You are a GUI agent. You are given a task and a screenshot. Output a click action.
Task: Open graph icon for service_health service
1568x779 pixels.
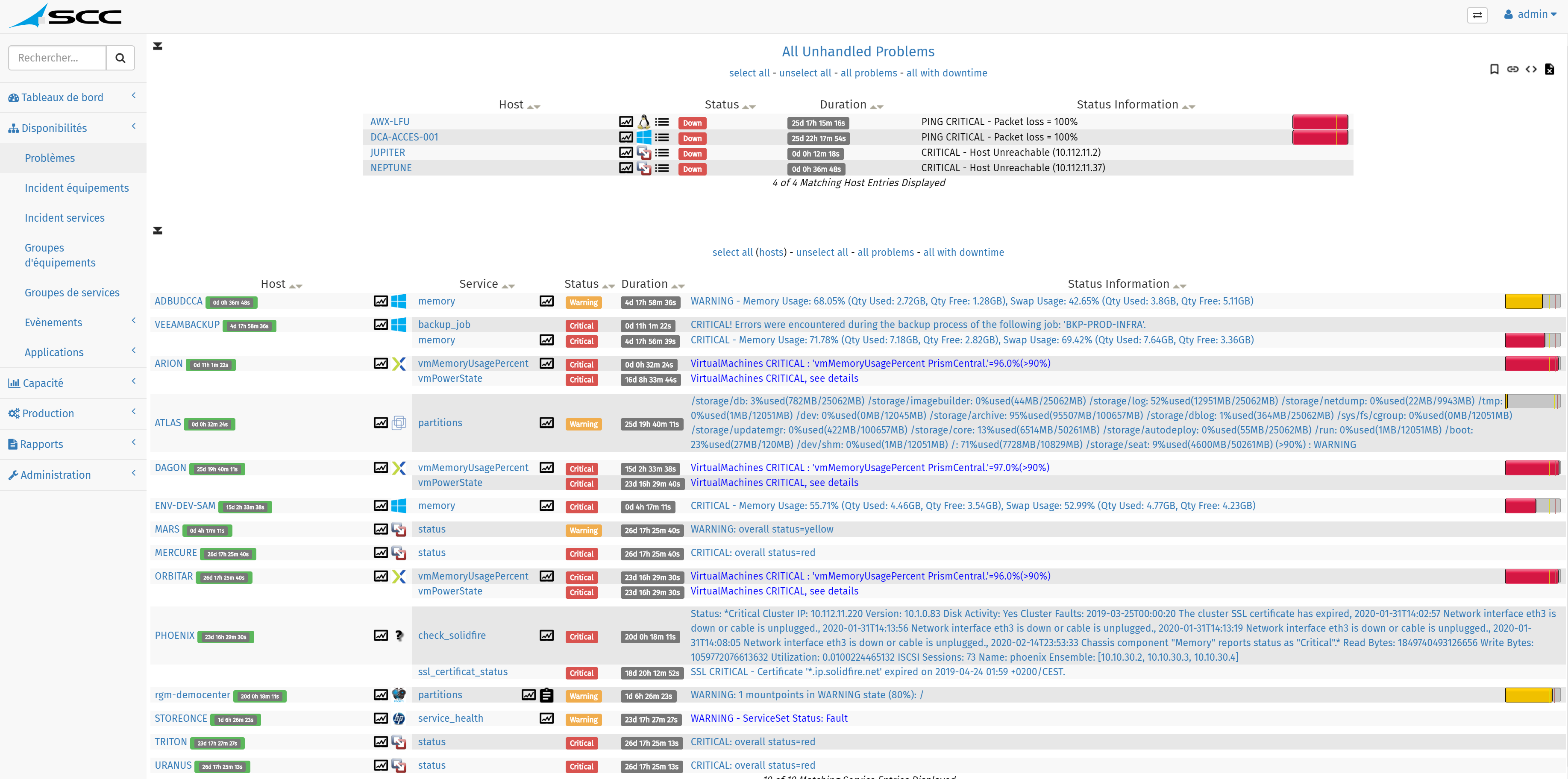pos(546,719)
